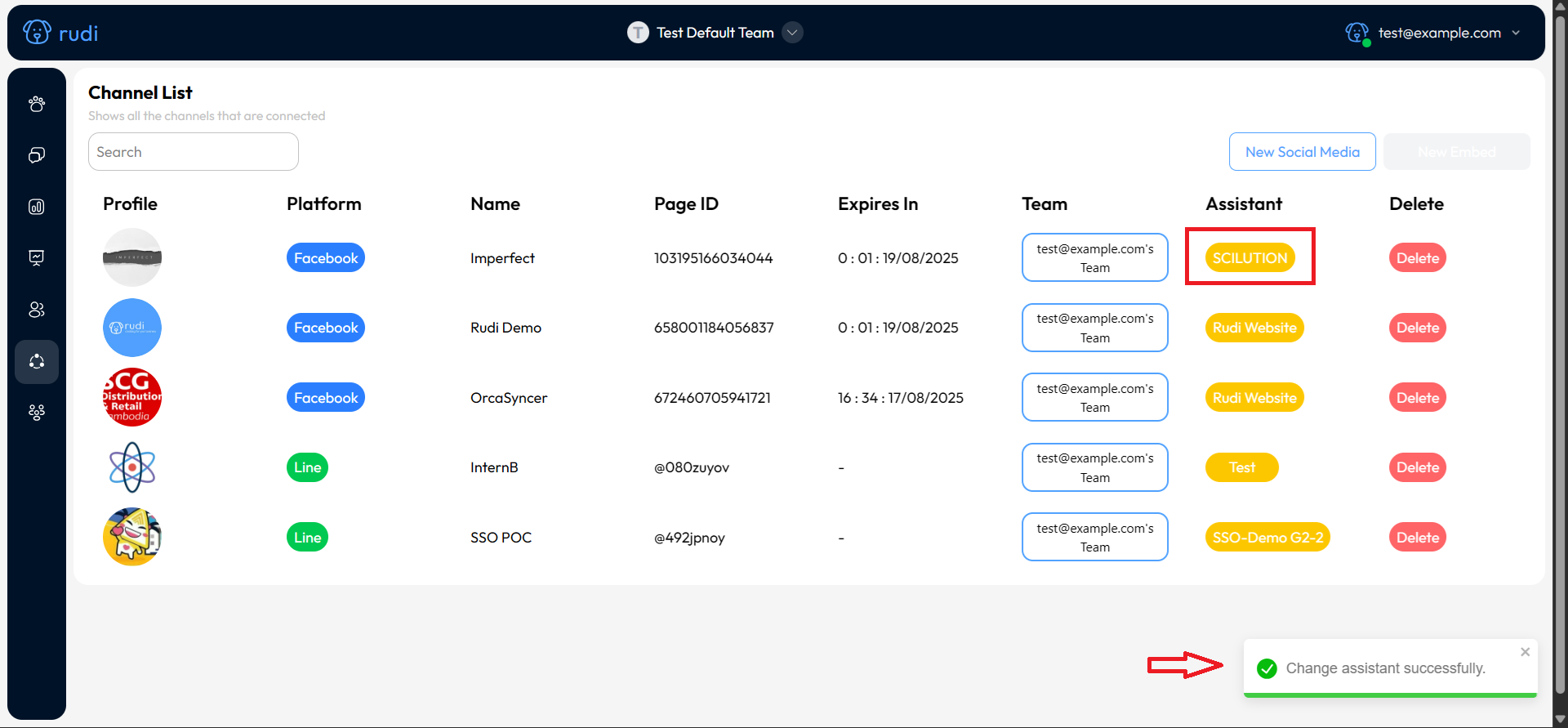
Task: Click the Rudi Demo profile picture
Action: click(132, 328)
